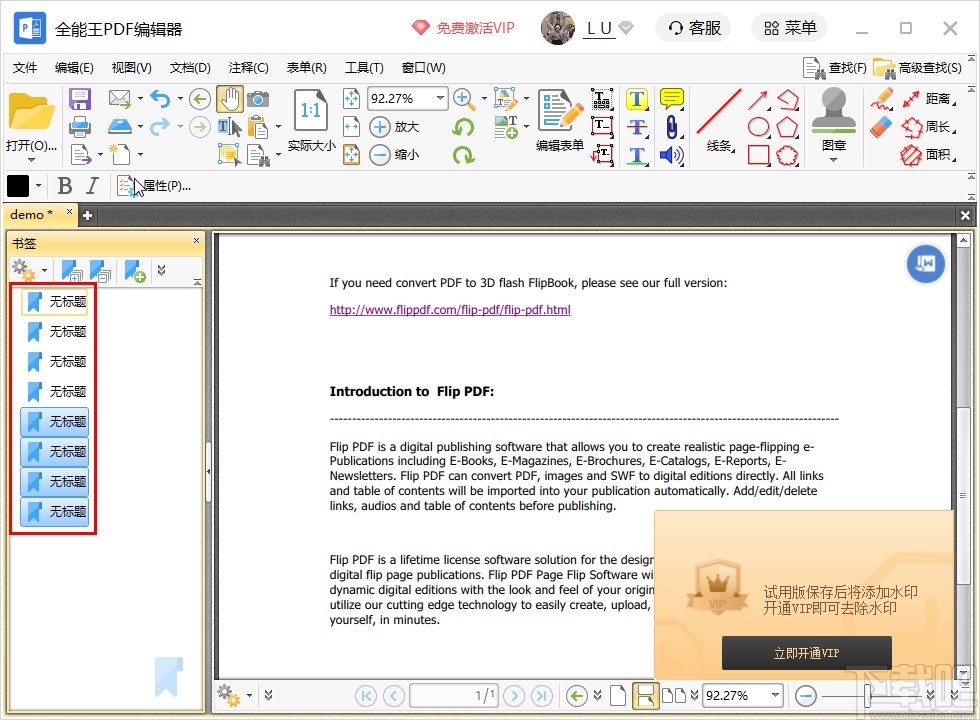The height and width of the screenshot is (720, 980).
Task: Toggle the underline text tool
Action: [x=636, y=155]
